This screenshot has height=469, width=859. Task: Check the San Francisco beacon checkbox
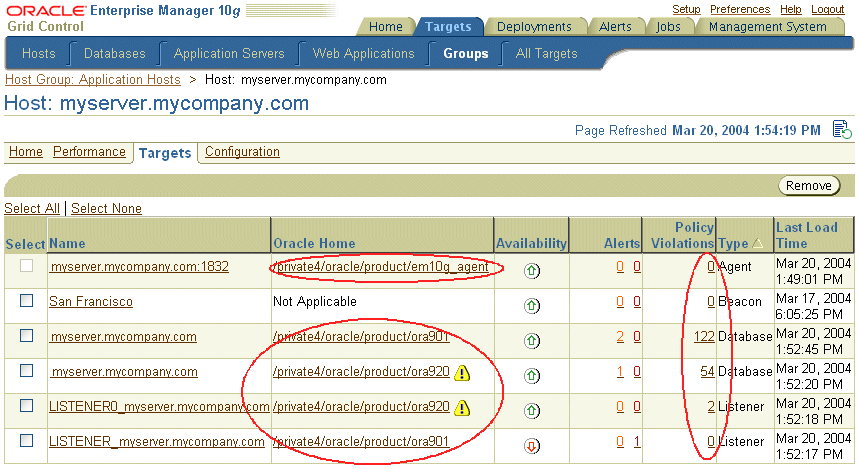point(26,301)
